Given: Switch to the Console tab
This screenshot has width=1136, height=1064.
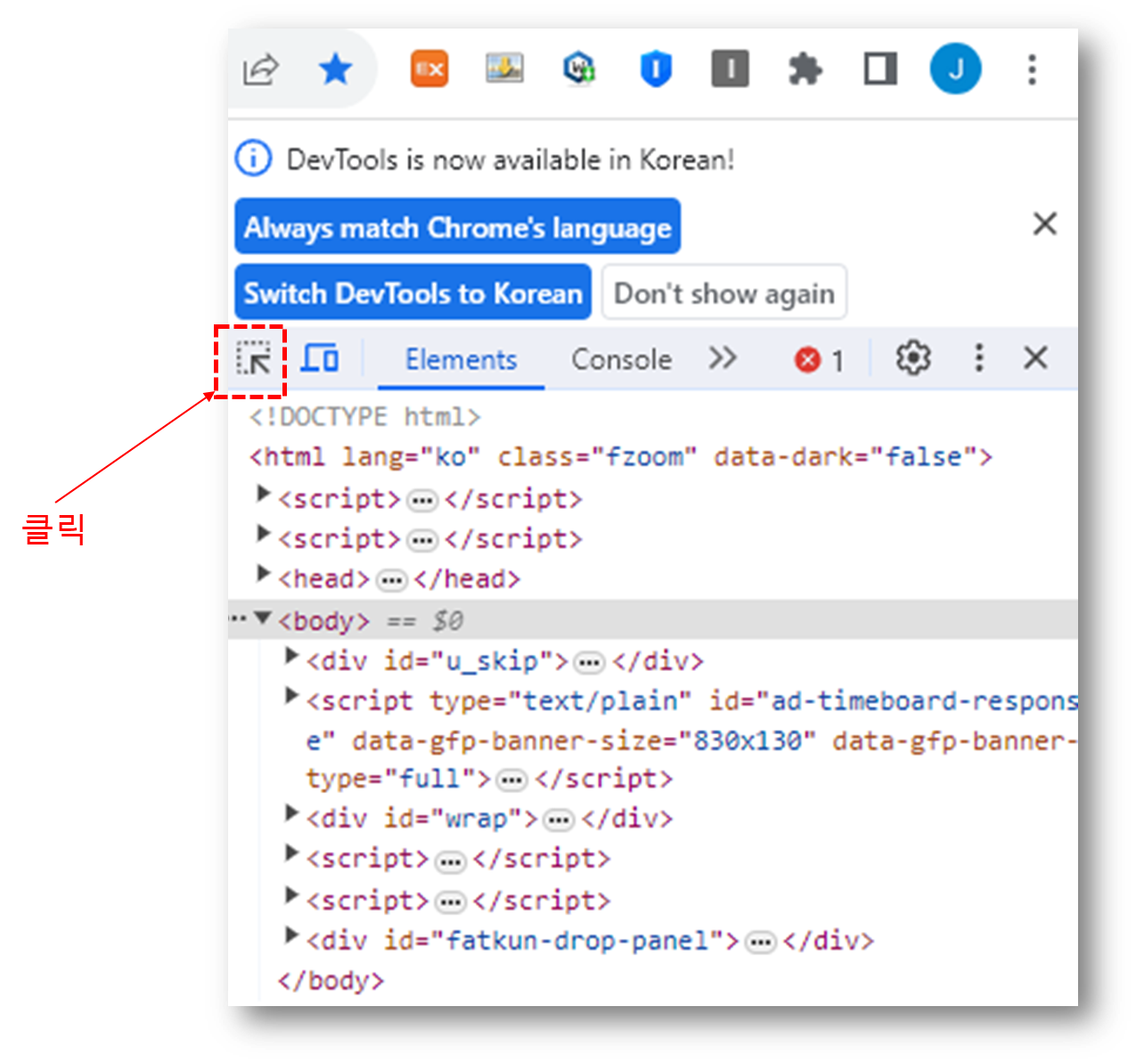Looking at the screenshot, I should pyautogui.click(x=621, y=359).
